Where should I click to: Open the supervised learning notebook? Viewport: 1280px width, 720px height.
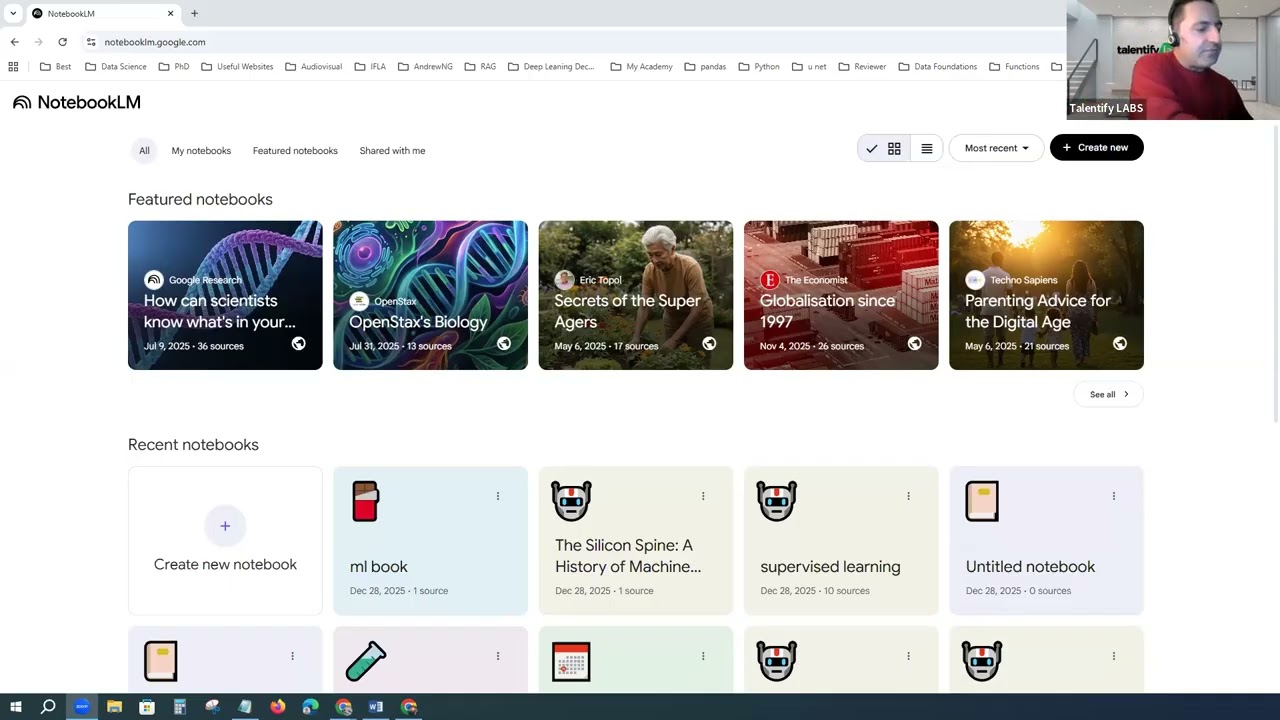tap(841, 540)
